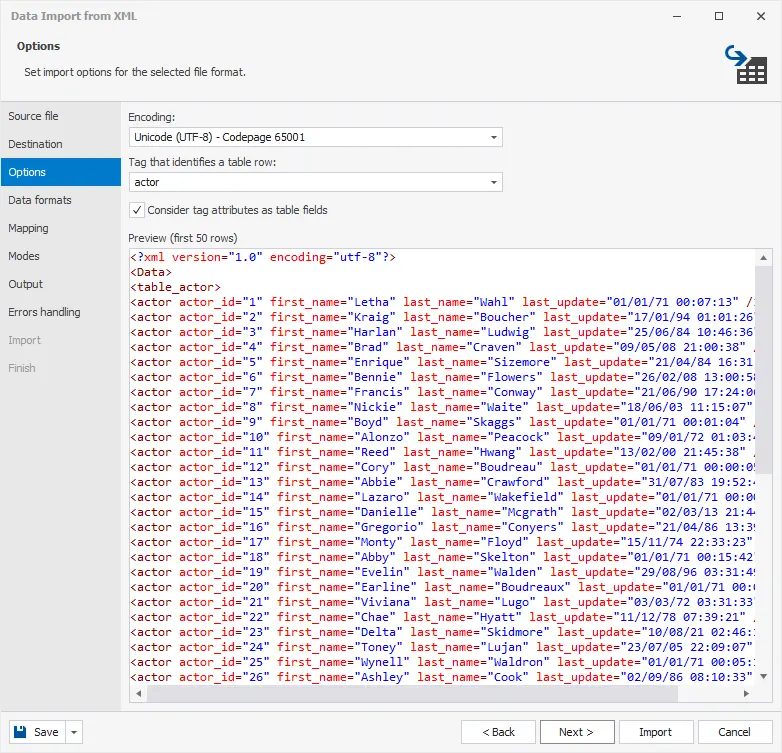
Task: Go to the Source file step
Action: [34, 116]
